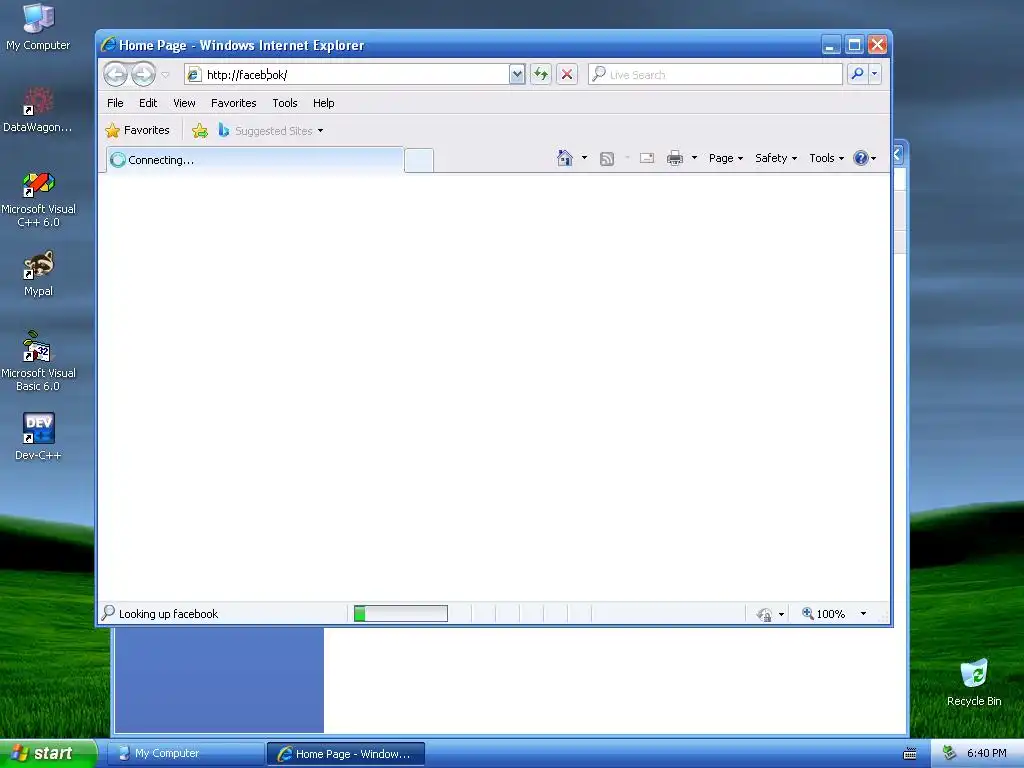
Task: Click the Internet security zone icon in status bar
Action: (765, 614)
